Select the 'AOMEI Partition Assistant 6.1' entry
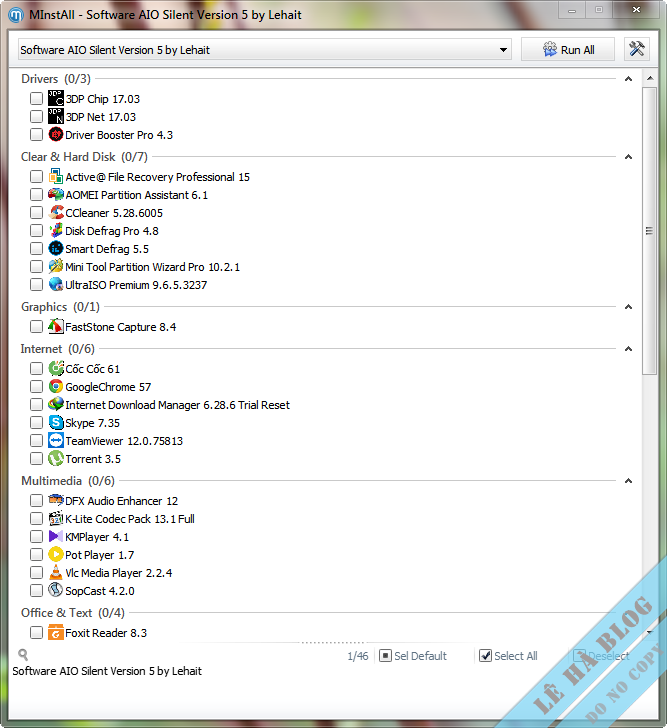Screen dimensions: 667x728 coord(136,195)
